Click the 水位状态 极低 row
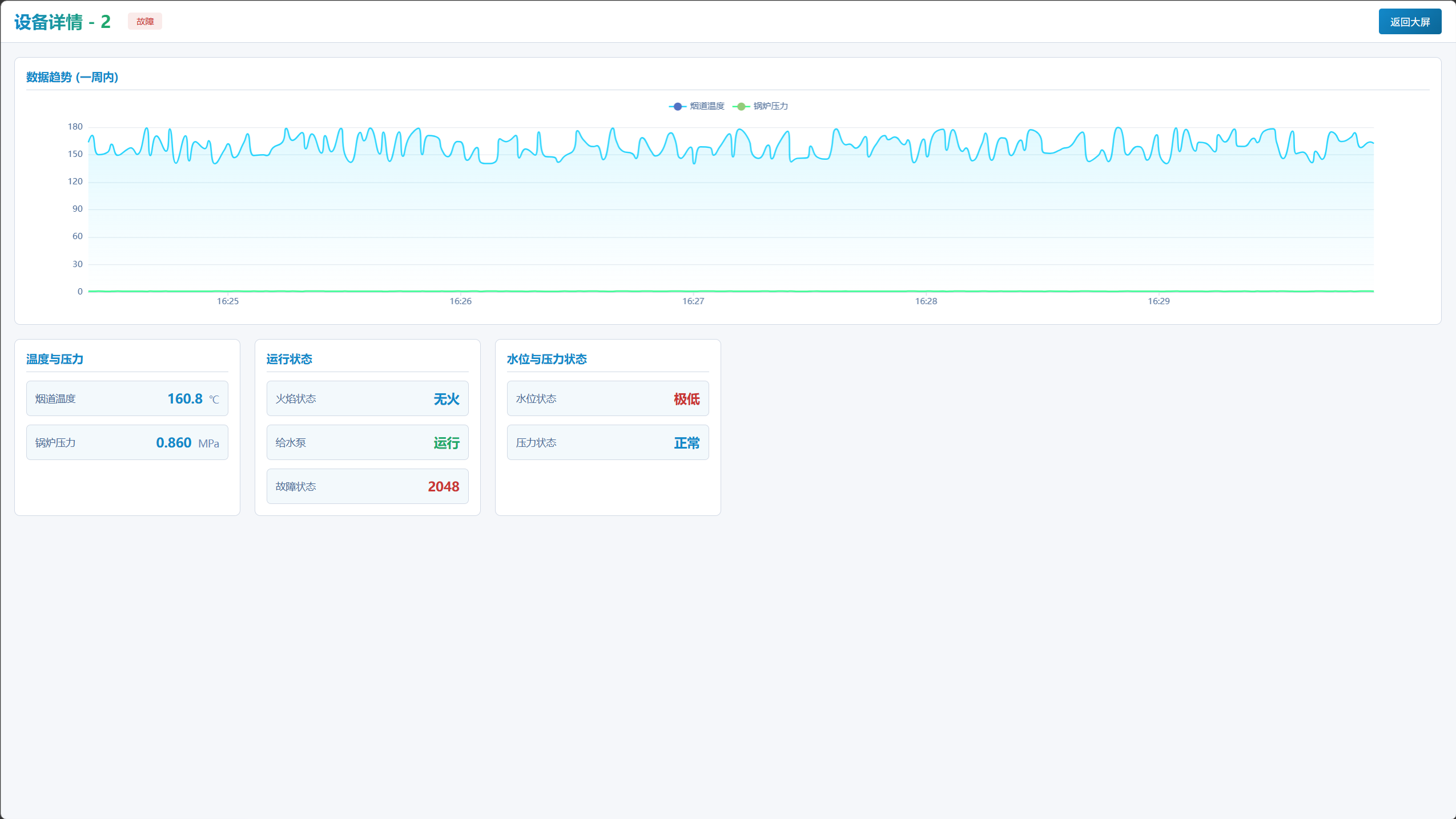1456x819 pixels. click(x=608, y=398)
